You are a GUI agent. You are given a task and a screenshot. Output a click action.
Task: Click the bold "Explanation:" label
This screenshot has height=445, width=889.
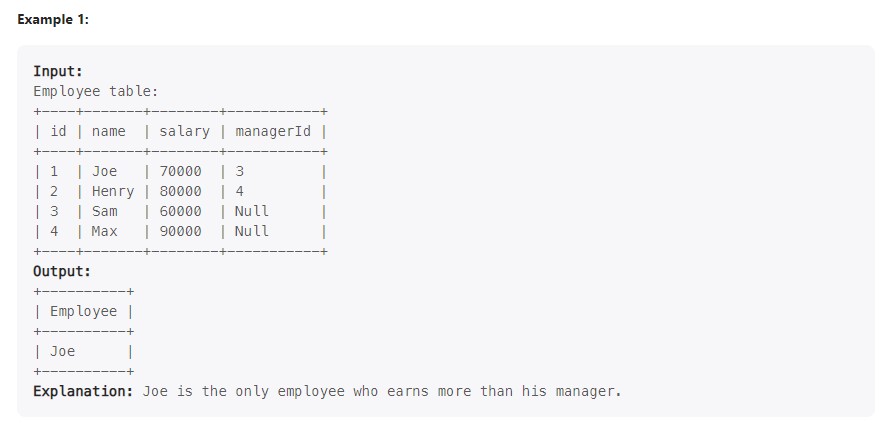point(83,391)
